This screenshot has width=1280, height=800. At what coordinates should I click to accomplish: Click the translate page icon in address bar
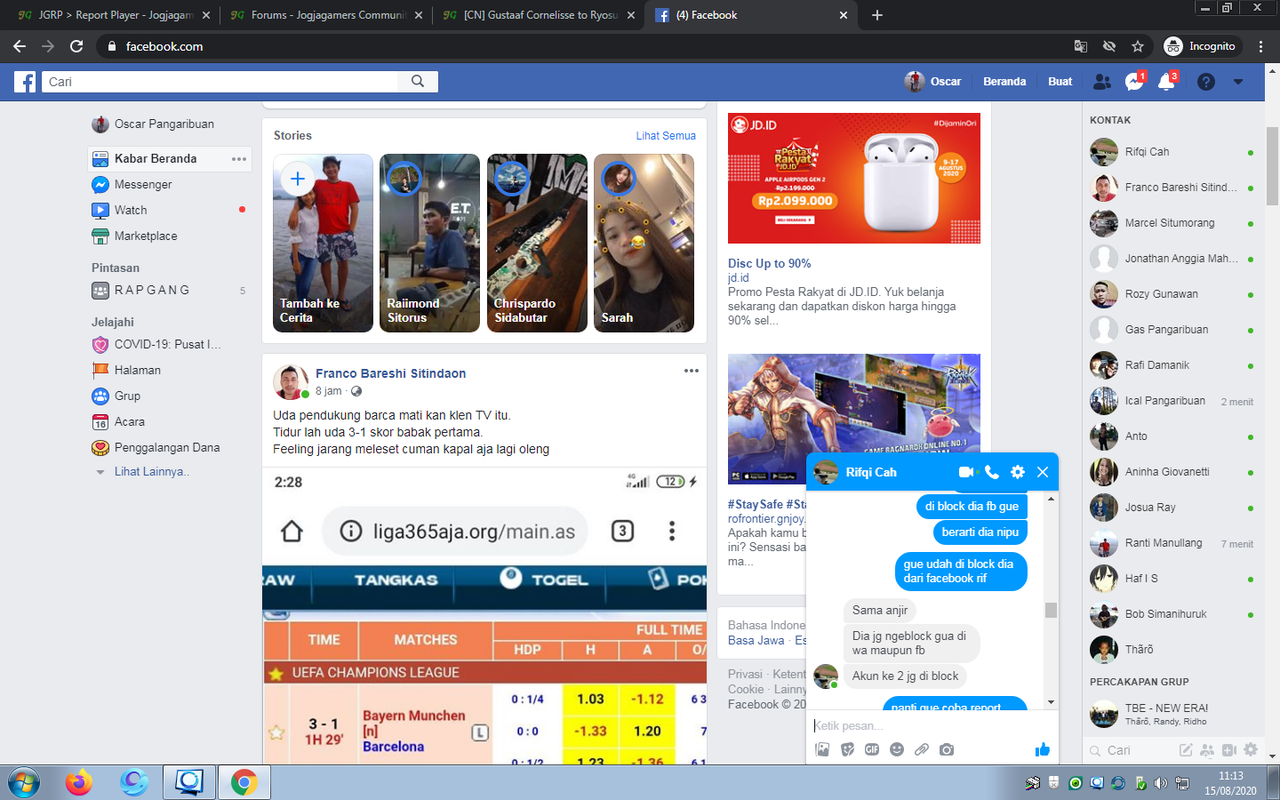click(1081, 46)
